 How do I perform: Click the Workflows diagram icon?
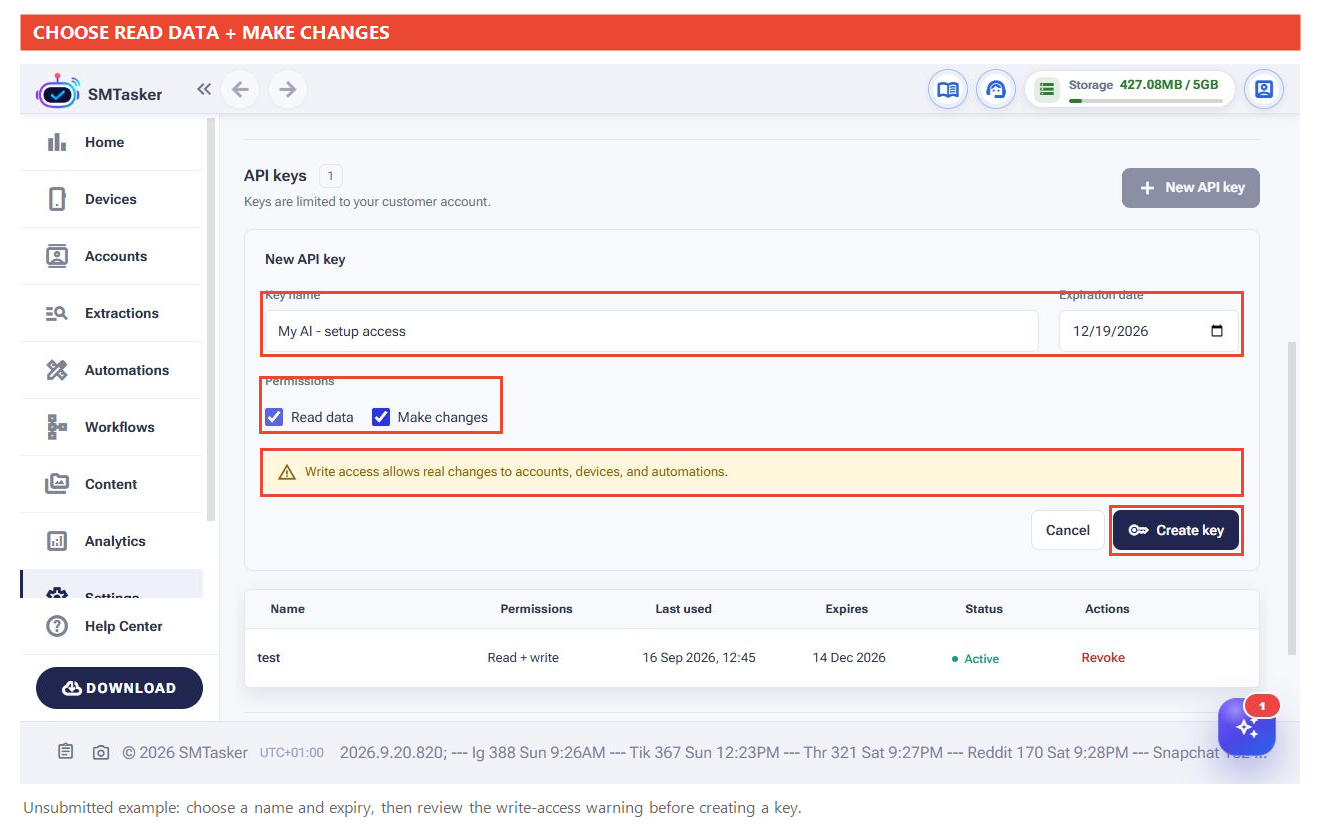click(57, 427)
